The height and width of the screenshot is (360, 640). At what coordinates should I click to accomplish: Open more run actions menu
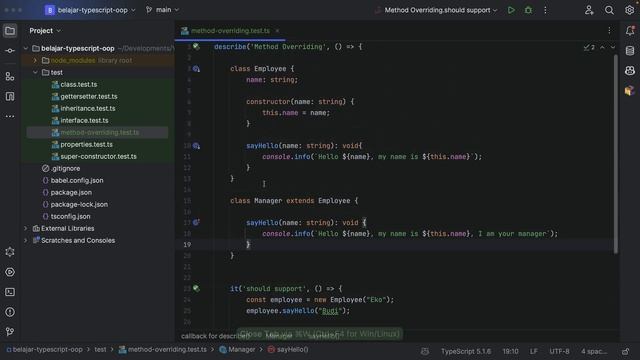coord(545,10)
